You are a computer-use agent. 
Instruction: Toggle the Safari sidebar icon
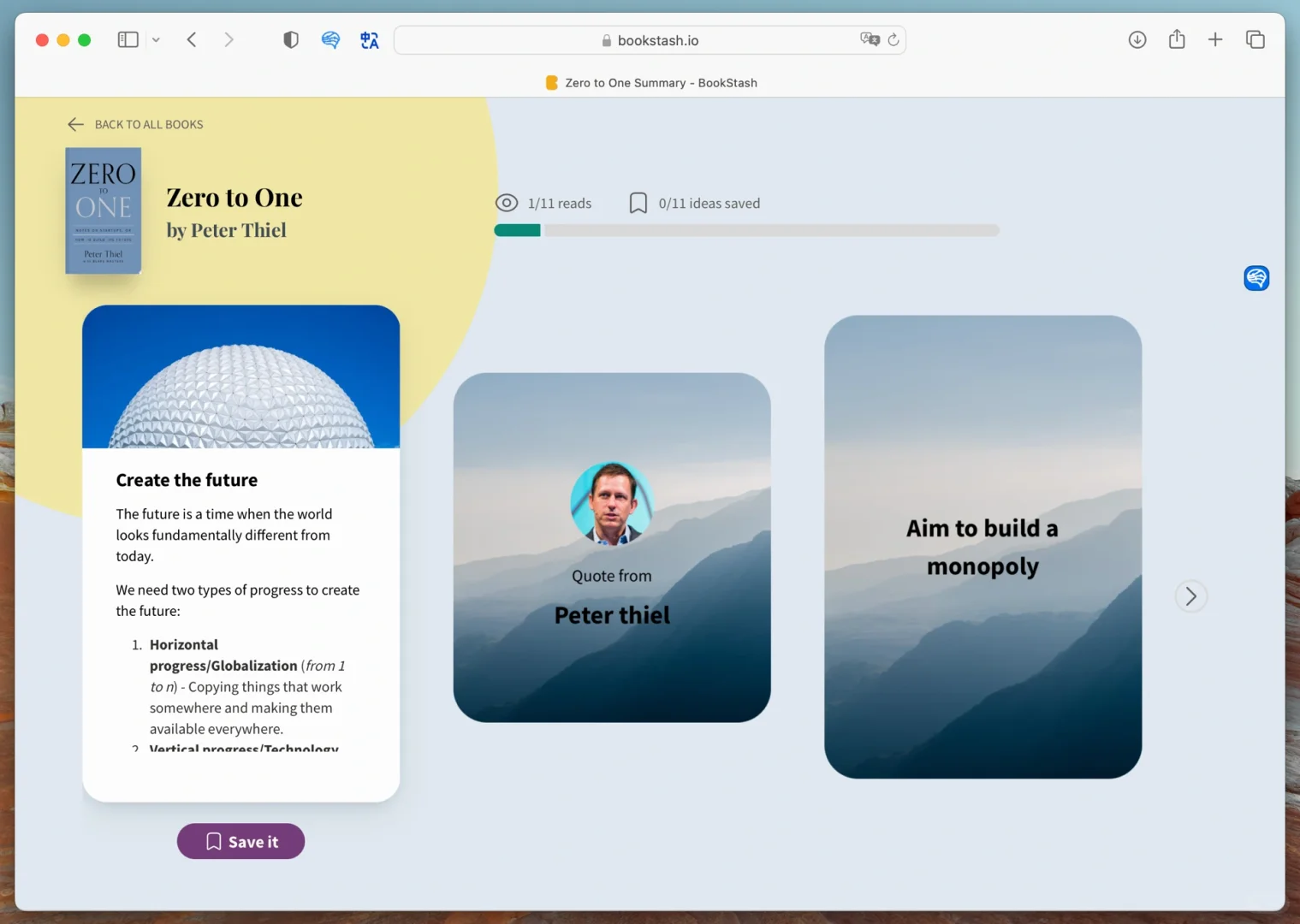tap(128, 39)
